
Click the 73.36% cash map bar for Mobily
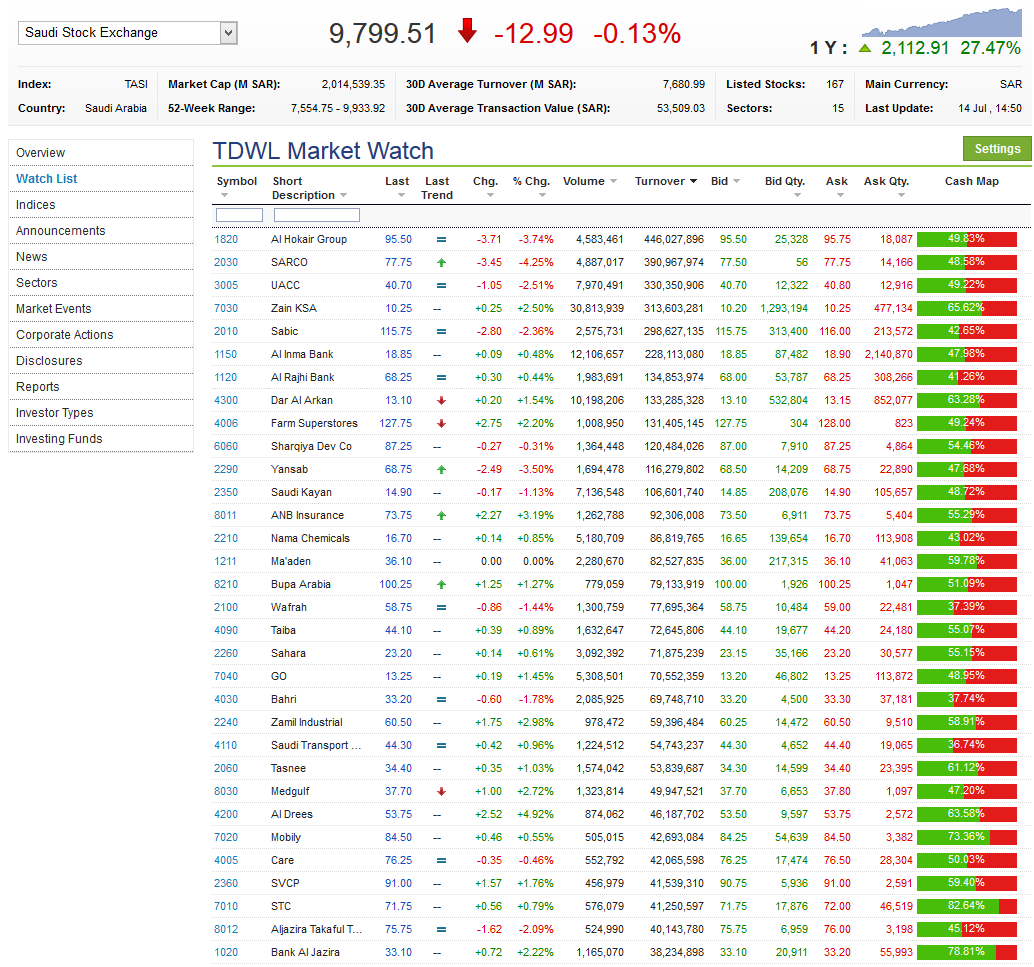(967, 837)
